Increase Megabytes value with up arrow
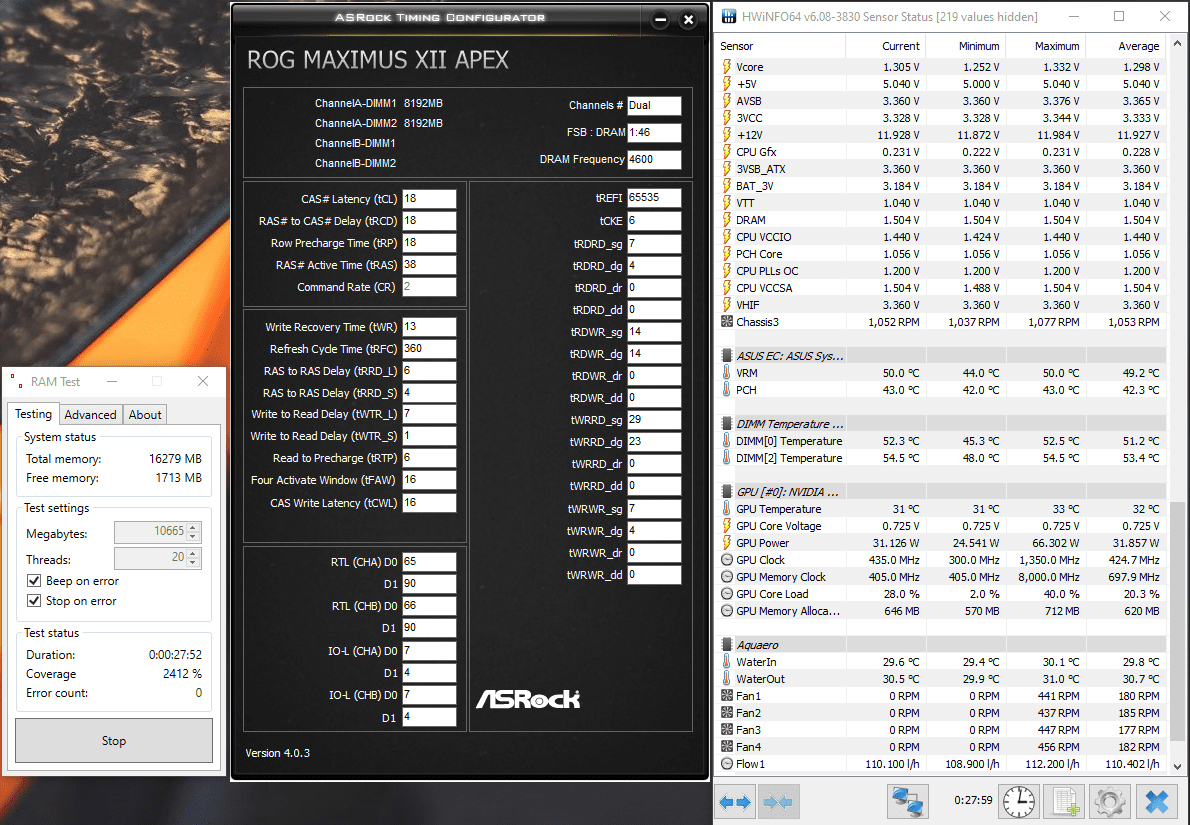 point(193,527)
